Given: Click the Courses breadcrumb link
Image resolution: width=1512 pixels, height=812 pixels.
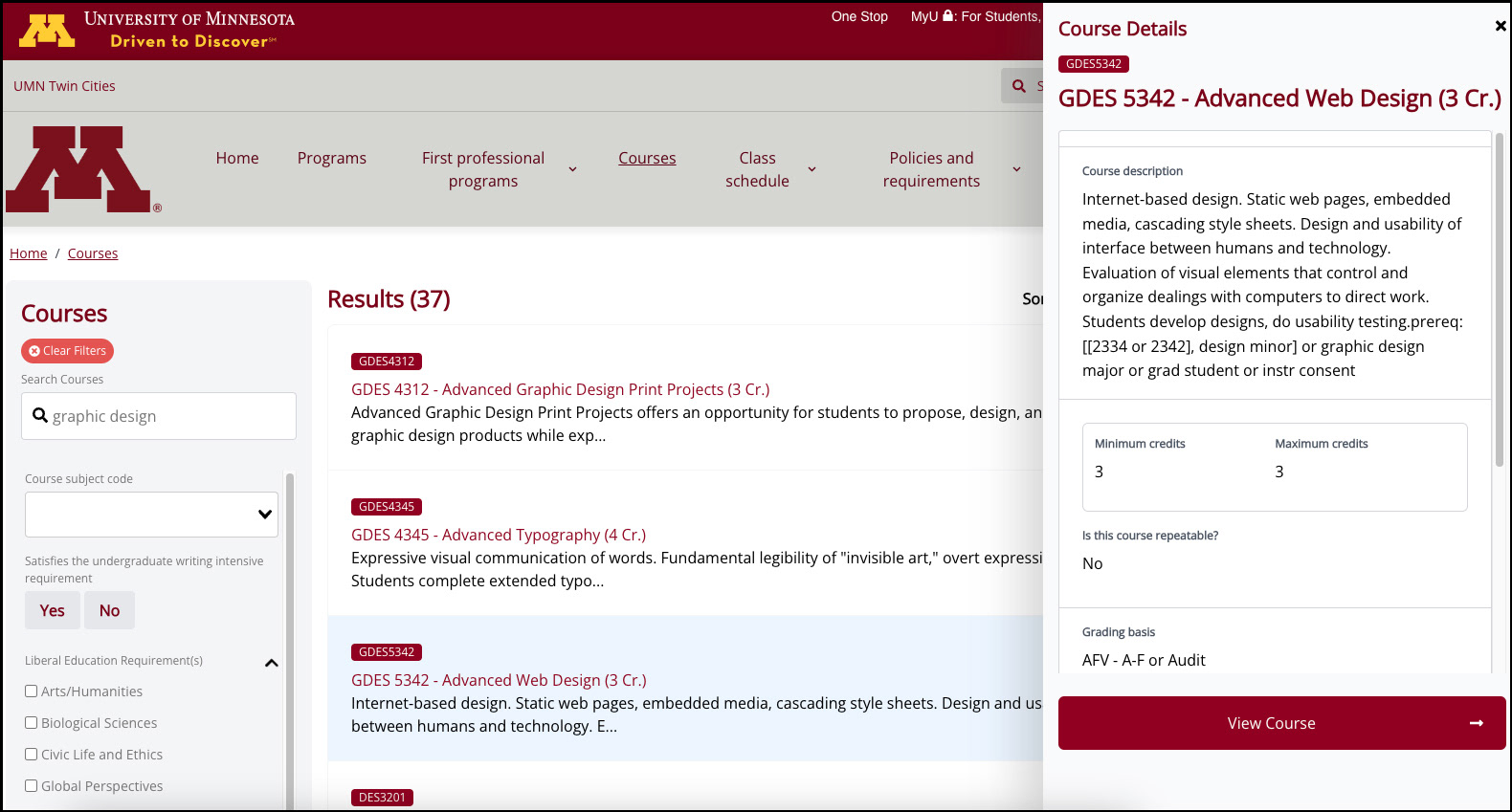Looking at the screenshot, I should point(93,253).
